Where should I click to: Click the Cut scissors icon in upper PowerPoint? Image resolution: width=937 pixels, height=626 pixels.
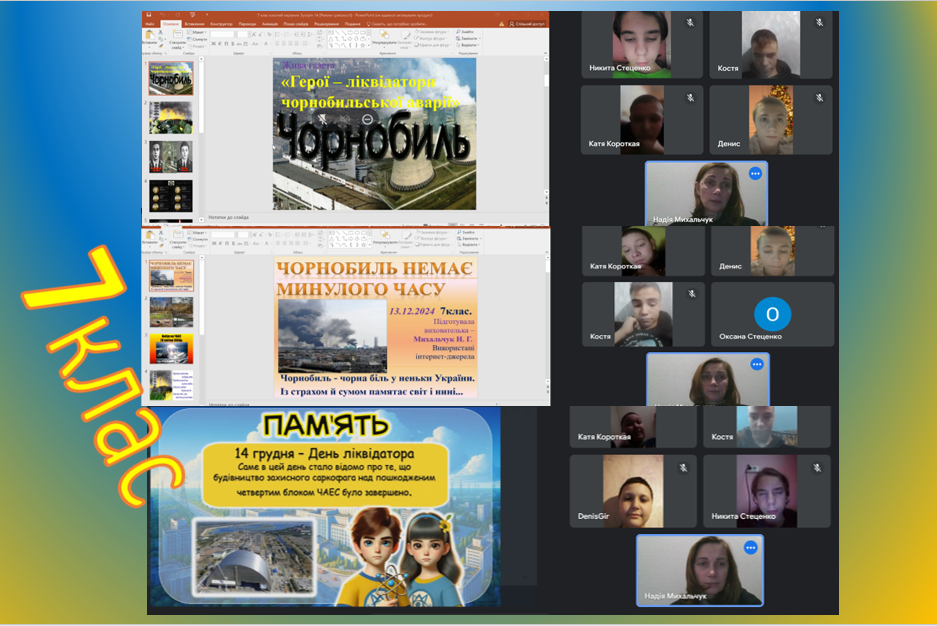tap(160, 32)
